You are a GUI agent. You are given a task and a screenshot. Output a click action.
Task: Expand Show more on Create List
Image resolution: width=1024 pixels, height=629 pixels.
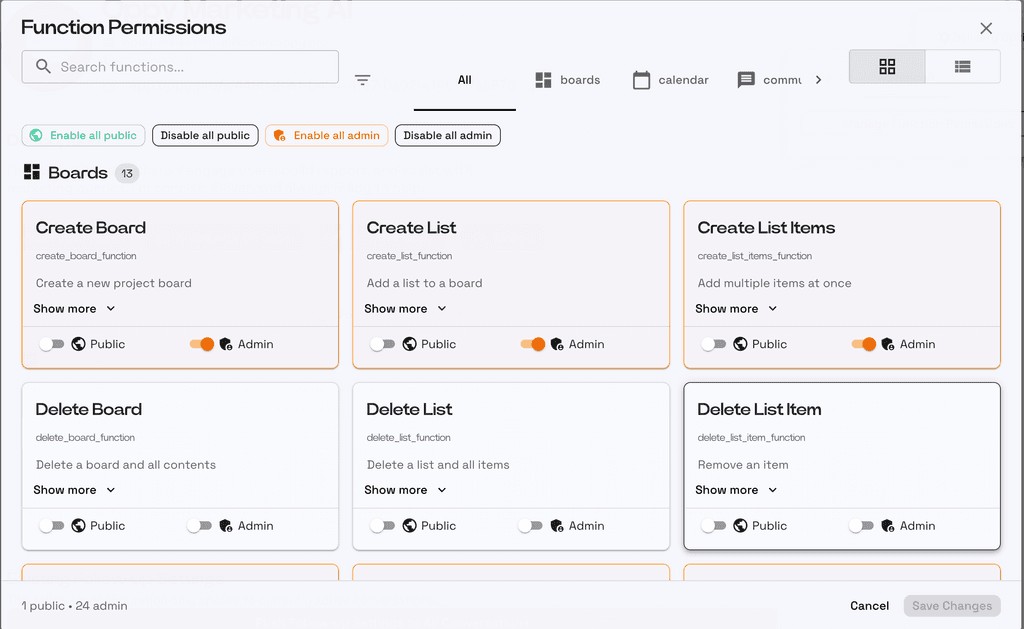406,308
